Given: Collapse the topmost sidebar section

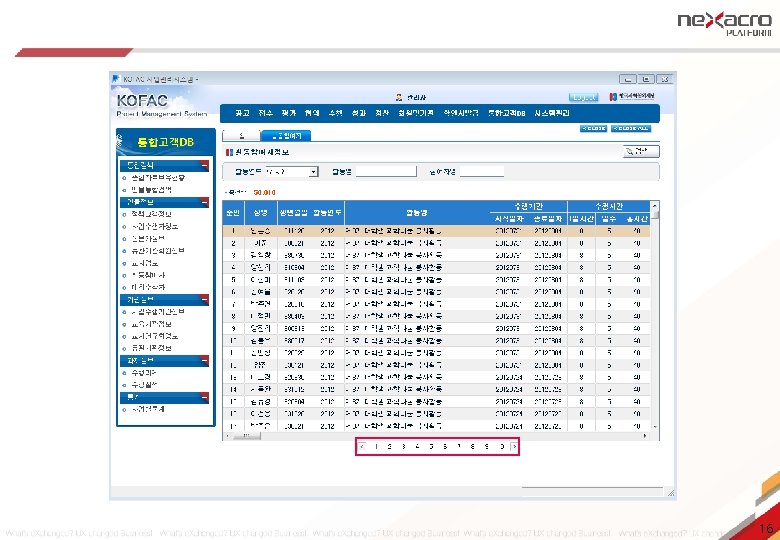Looking at the screenshot, I should [x=204, y=166].
